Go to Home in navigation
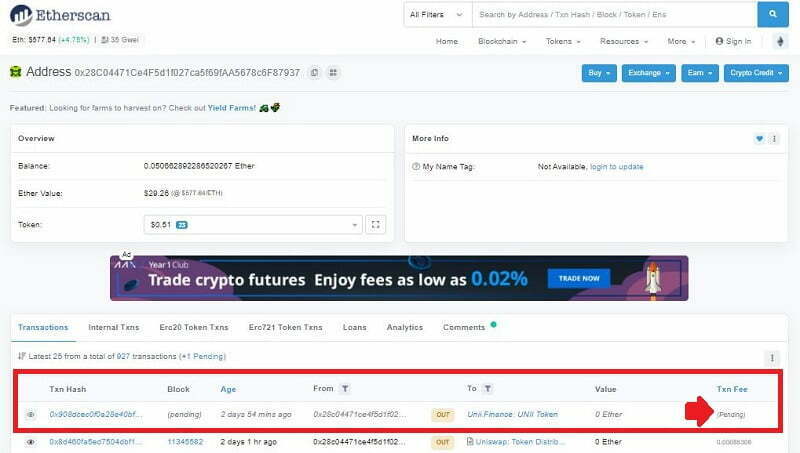Image resolution: width=800 pixels, height=453 pixels. (x=447, y=41)
